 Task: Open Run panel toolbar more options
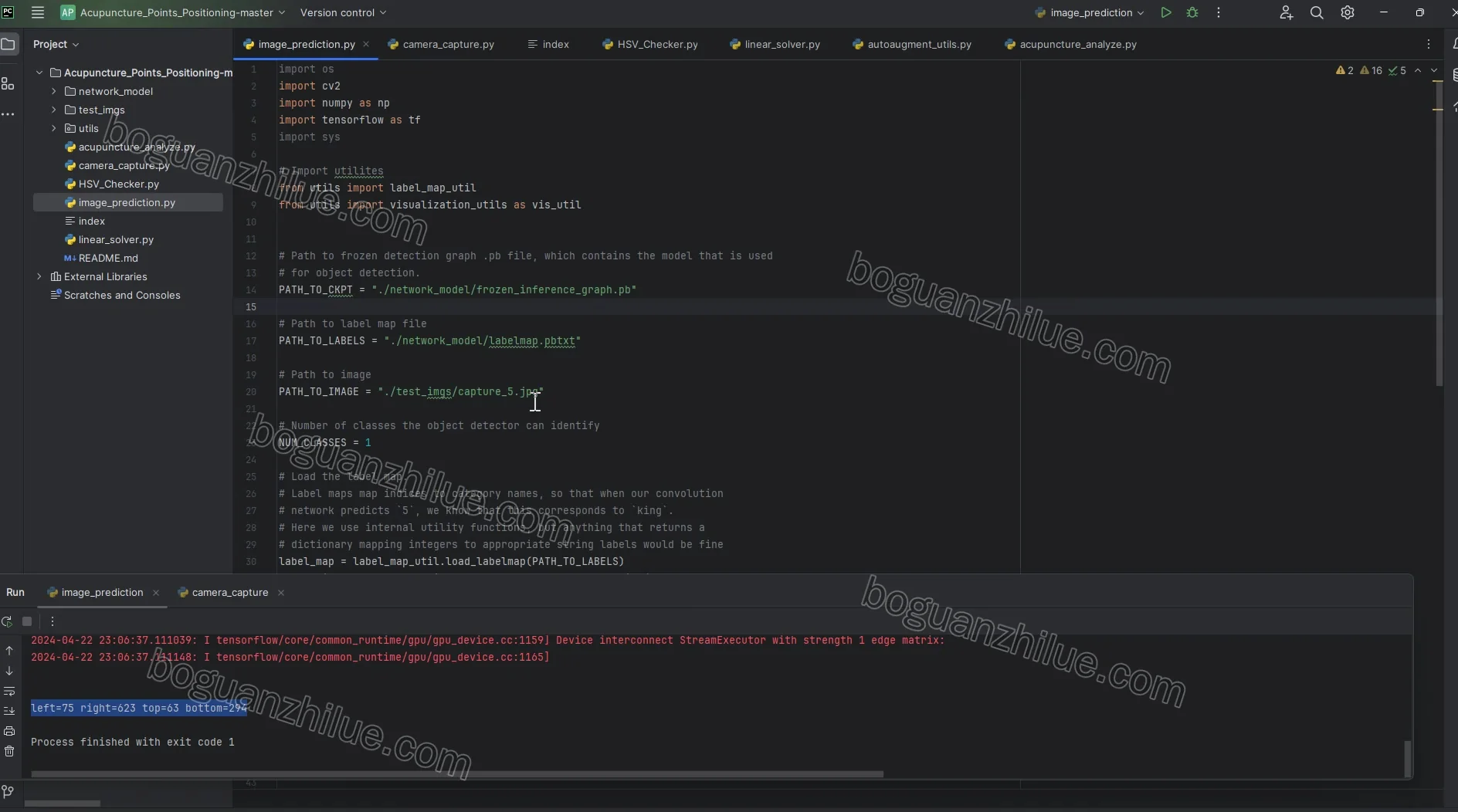[53, 621]
